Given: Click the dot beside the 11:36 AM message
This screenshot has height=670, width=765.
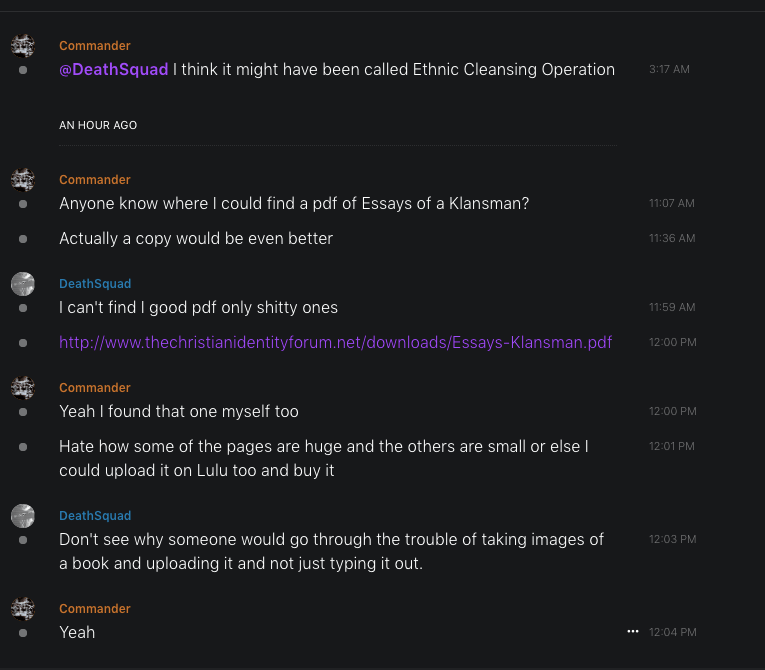Looking at the screenshot, I should point(23,239).
